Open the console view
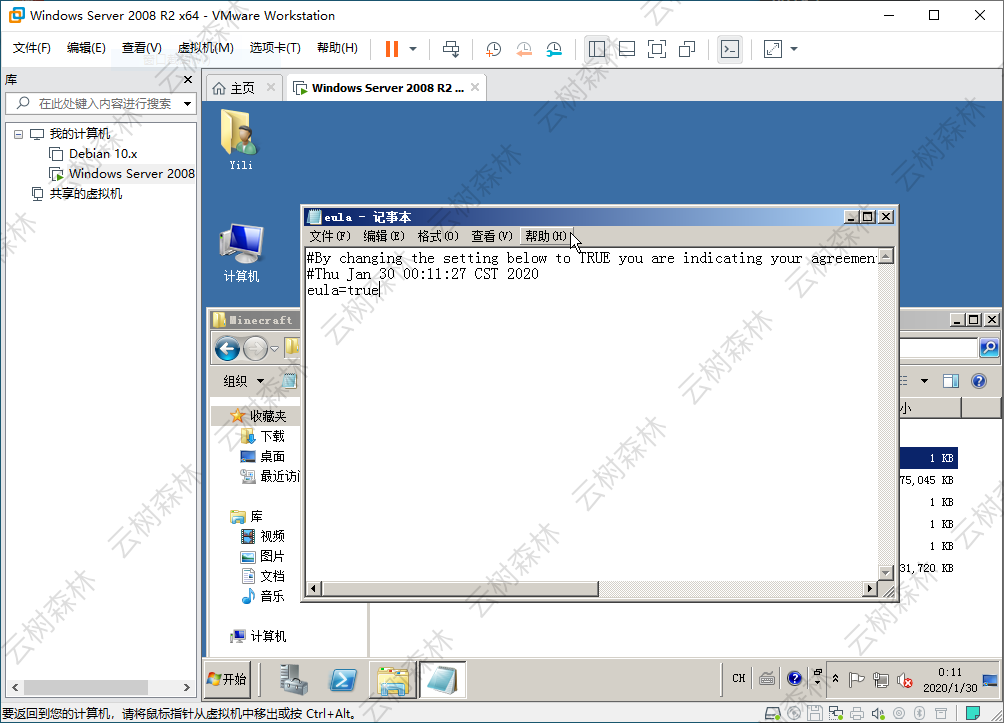Screen dimensions: 1004x723 pos(730,49)
